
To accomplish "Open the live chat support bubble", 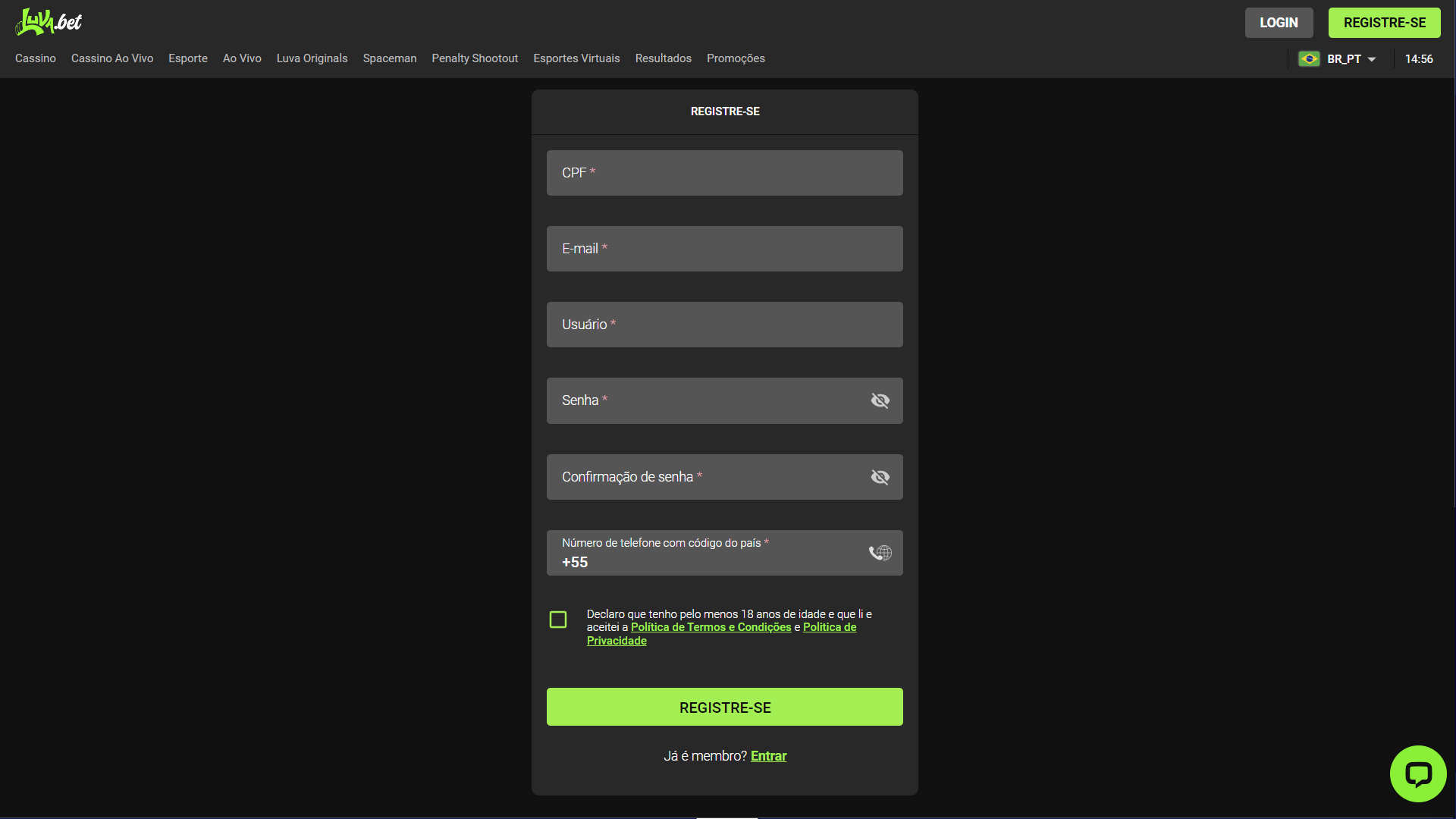I will pyautogui.click(x=1417, y=773).
